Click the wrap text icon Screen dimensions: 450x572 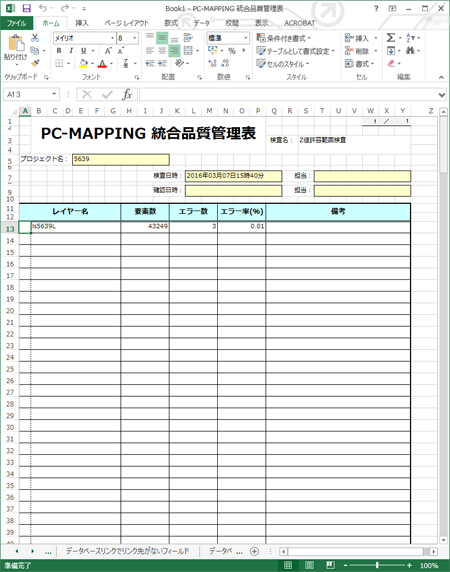[x=188, y=38]
